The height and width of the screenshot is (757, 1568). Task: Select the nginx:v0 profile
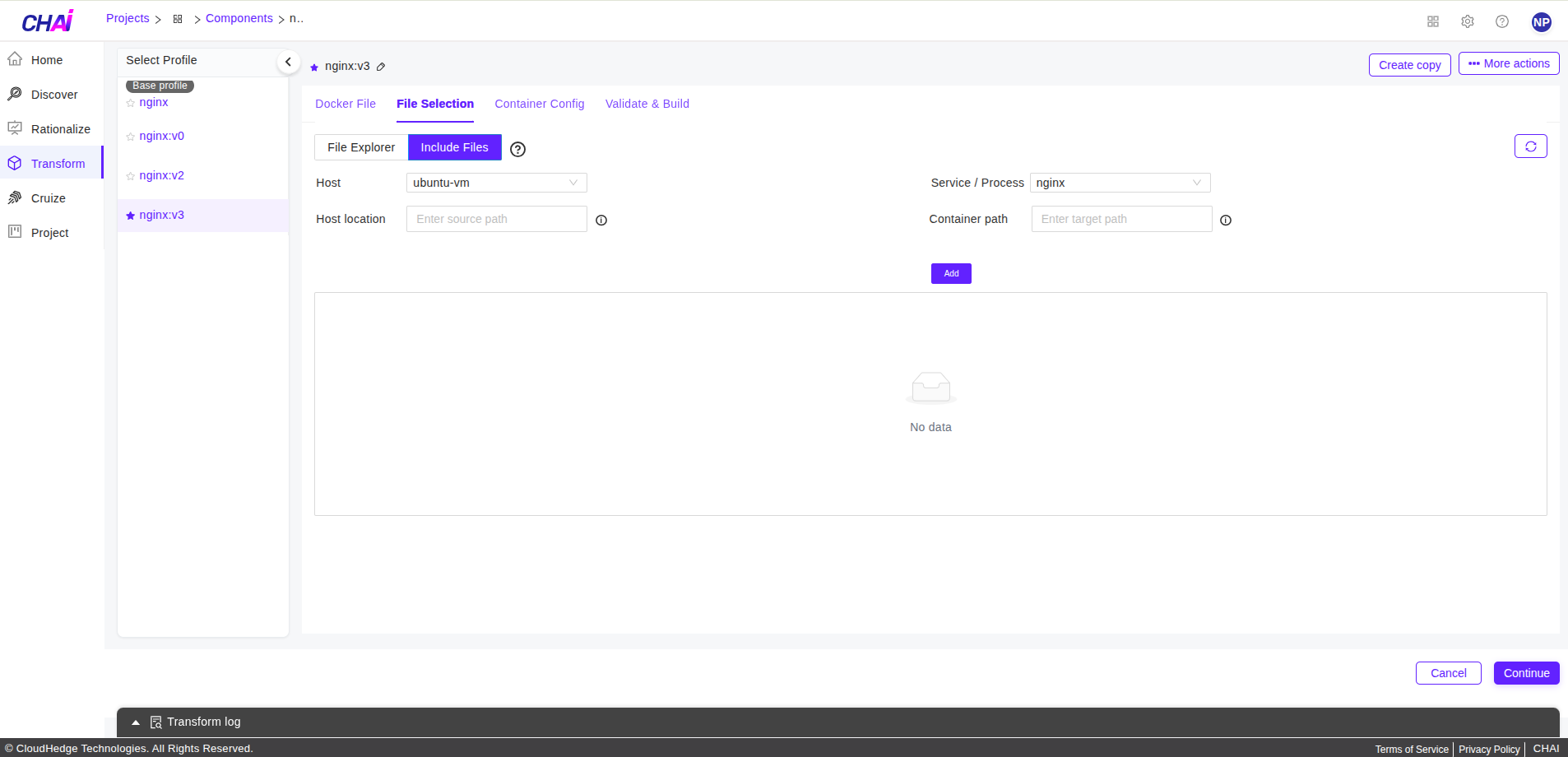[162, 136]
